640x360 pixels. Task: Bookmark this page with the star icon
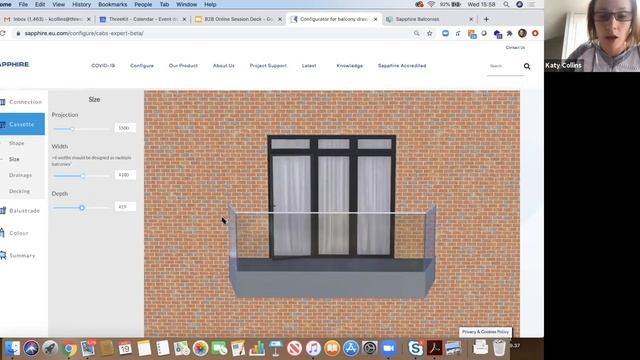pos(429,33)
